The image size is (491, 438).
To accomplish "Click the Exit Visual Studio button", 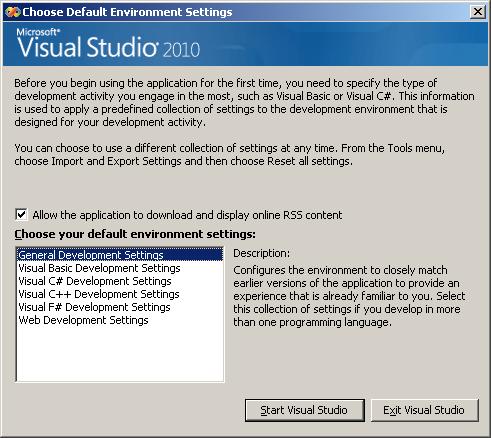I will pos(425,410).
